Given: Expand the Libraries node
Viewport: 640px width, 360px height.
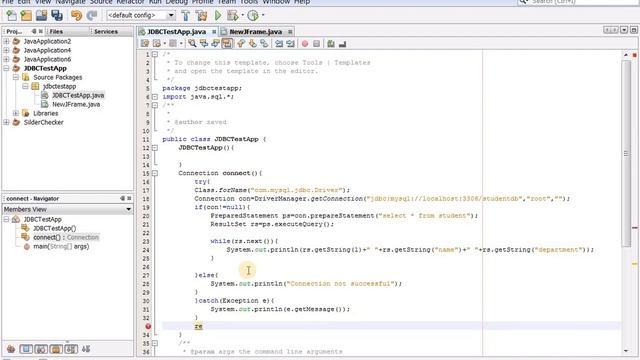Looking at the screenshot, I should 16,113.
